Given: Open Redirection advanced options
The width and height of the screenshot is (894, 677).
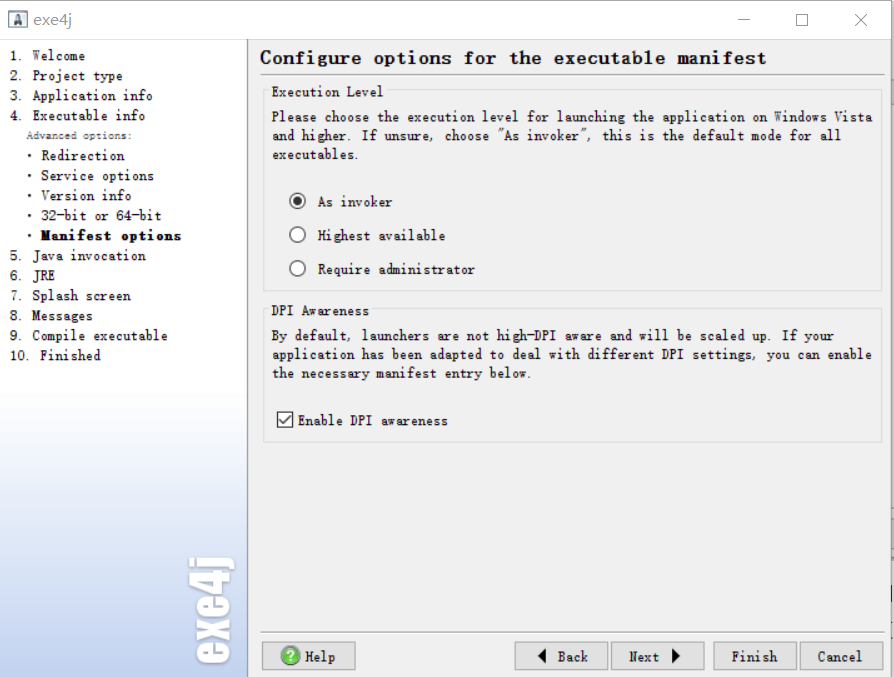Looking at the screenshot, I should point(83,156).
